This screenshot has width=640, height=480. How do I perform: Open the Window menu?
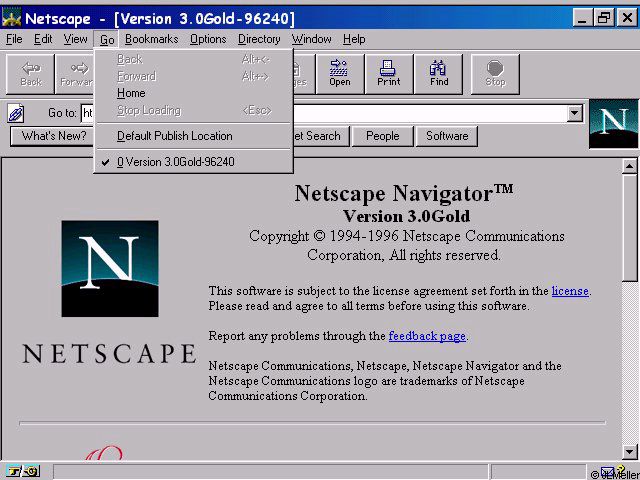(311, 39)
